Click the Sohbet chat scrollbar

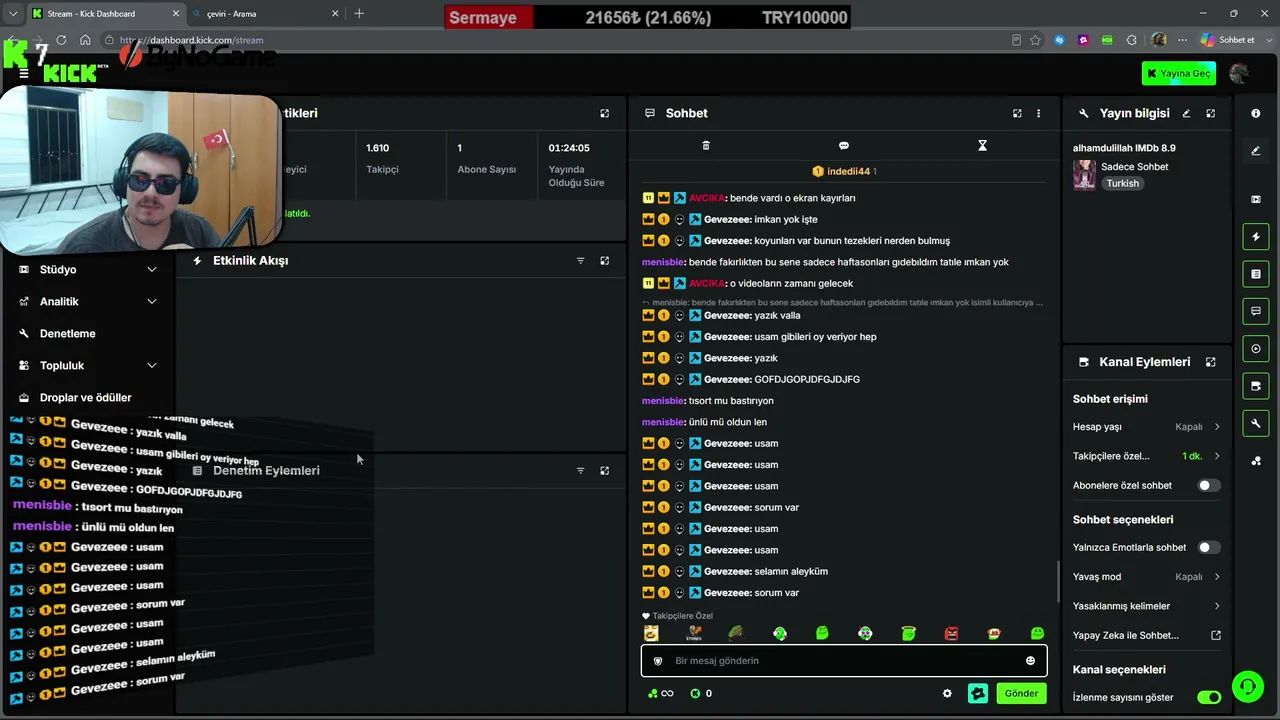pyautogui.click(x=1059, y=582)
